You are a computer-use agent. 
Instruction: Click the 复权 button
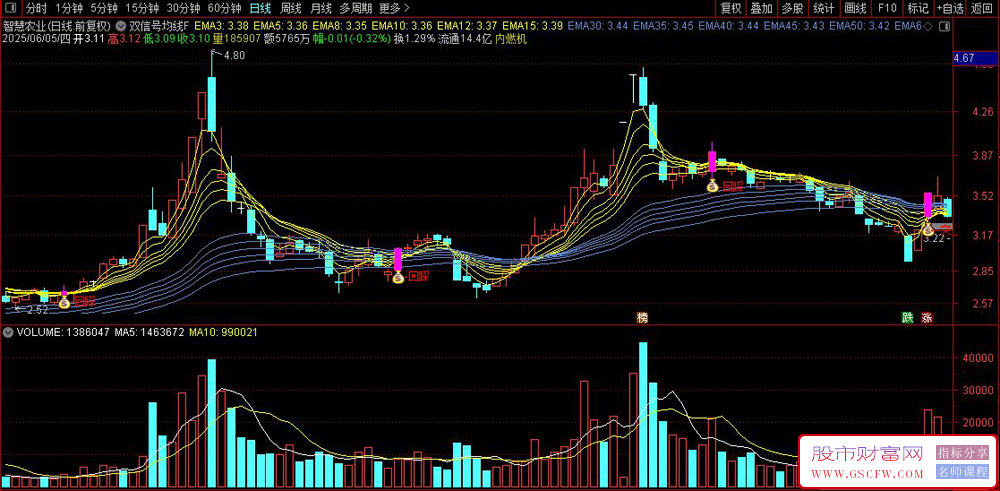coord(731,8)
